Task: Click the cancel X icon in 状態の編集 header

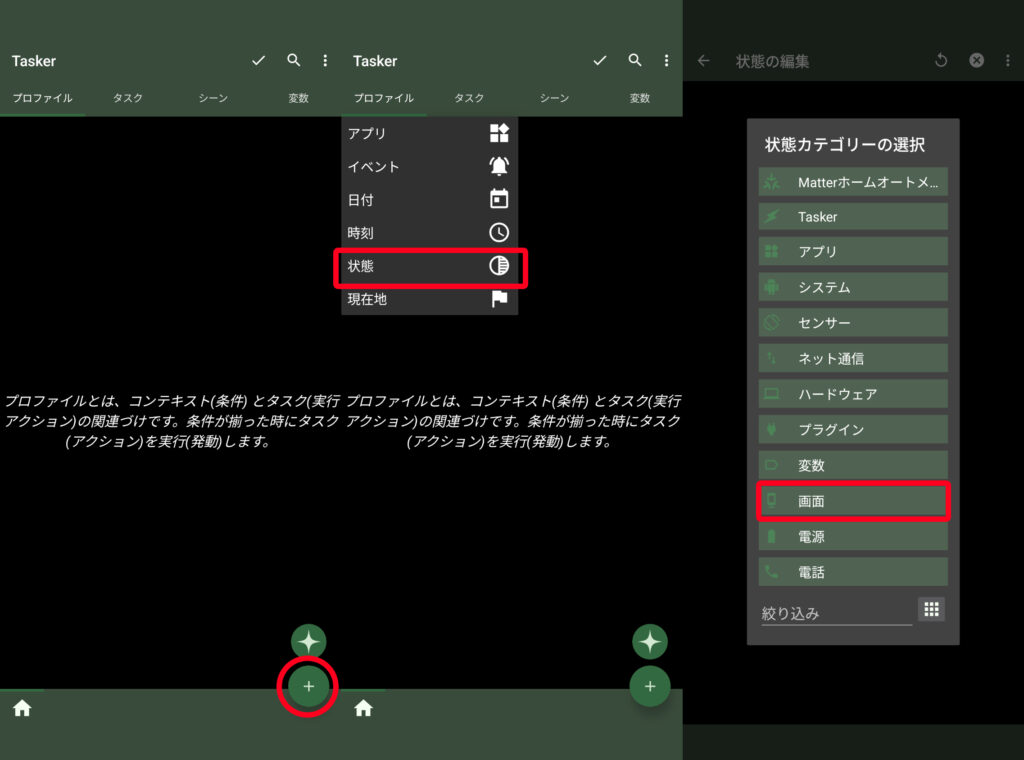Action: (x=976, y=61)
